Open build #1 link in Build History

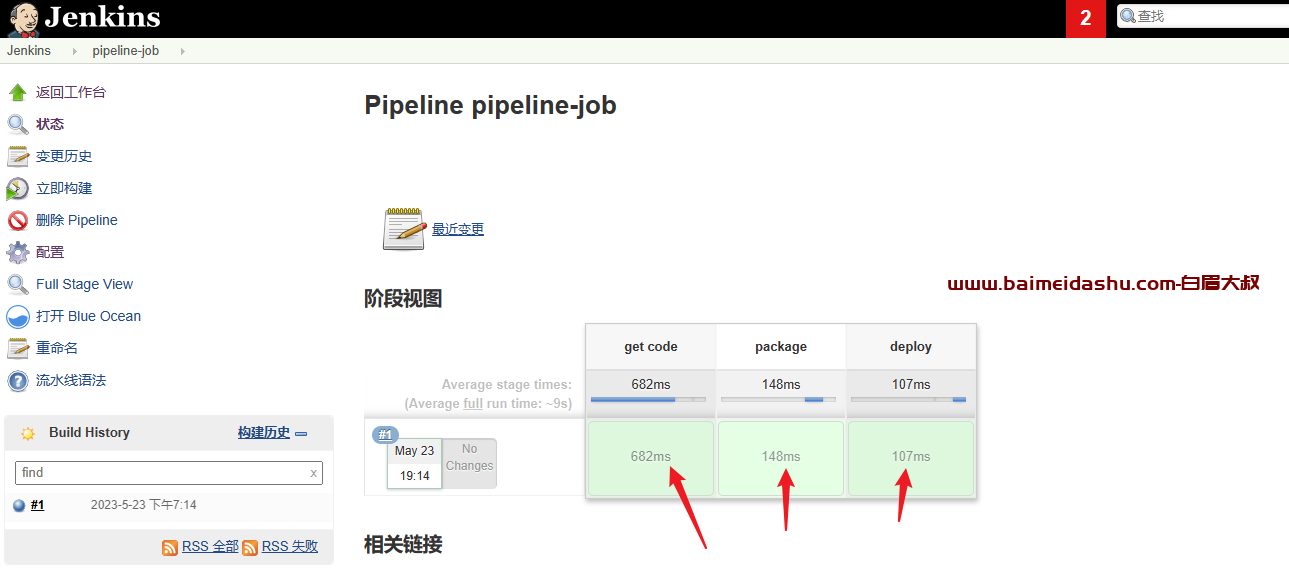(38, 505)
